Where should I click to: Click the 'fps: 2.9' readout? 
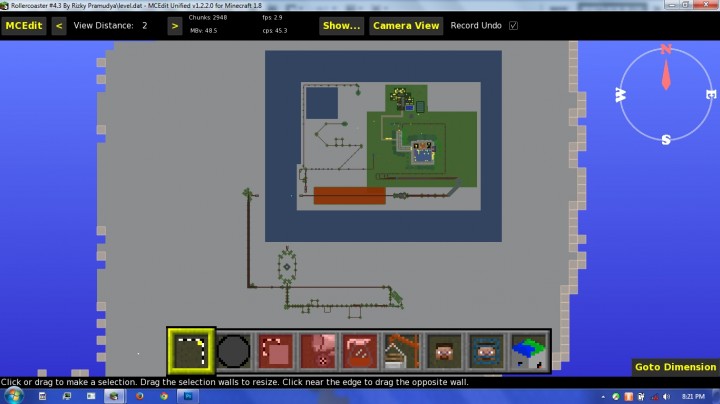272,17
